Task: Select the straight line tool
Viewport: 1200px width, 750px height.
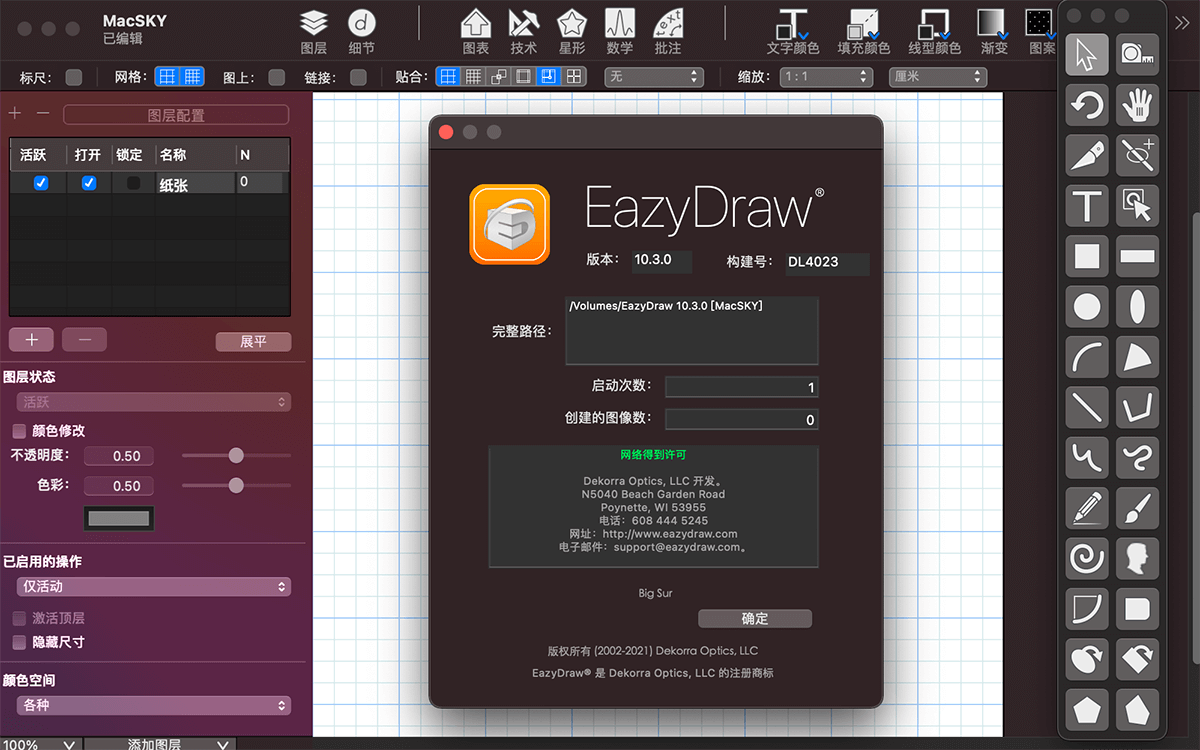Action: tap(1087, 407)
